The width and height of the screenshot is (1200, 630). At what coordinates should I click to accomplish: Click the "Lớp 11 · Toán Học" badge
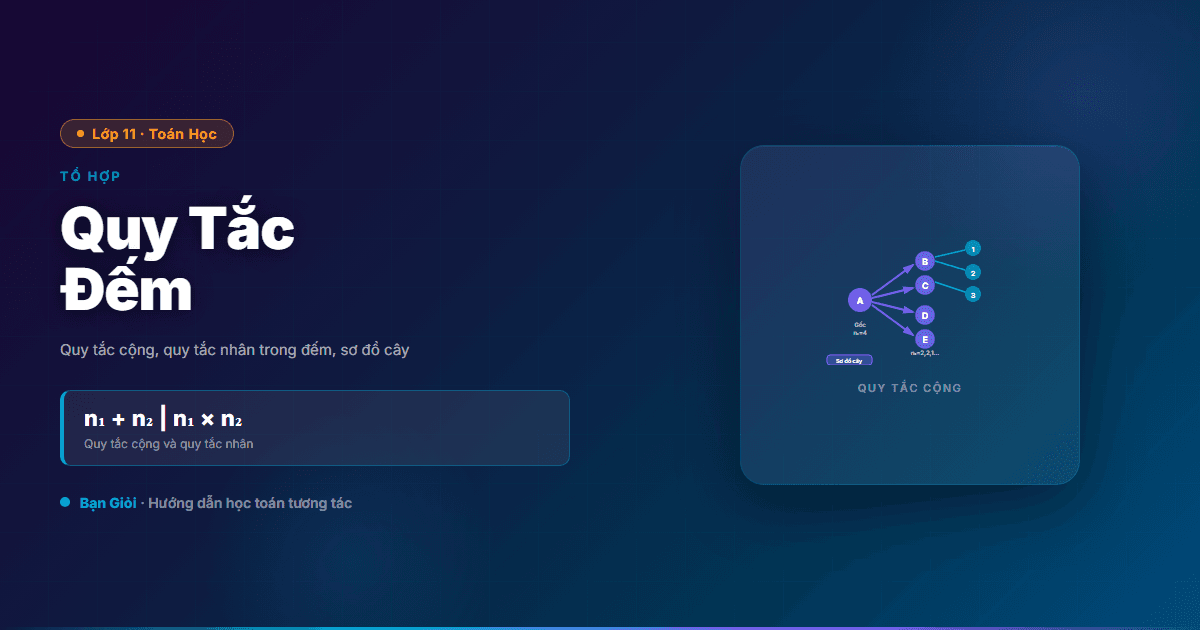[x=147, y=134]
